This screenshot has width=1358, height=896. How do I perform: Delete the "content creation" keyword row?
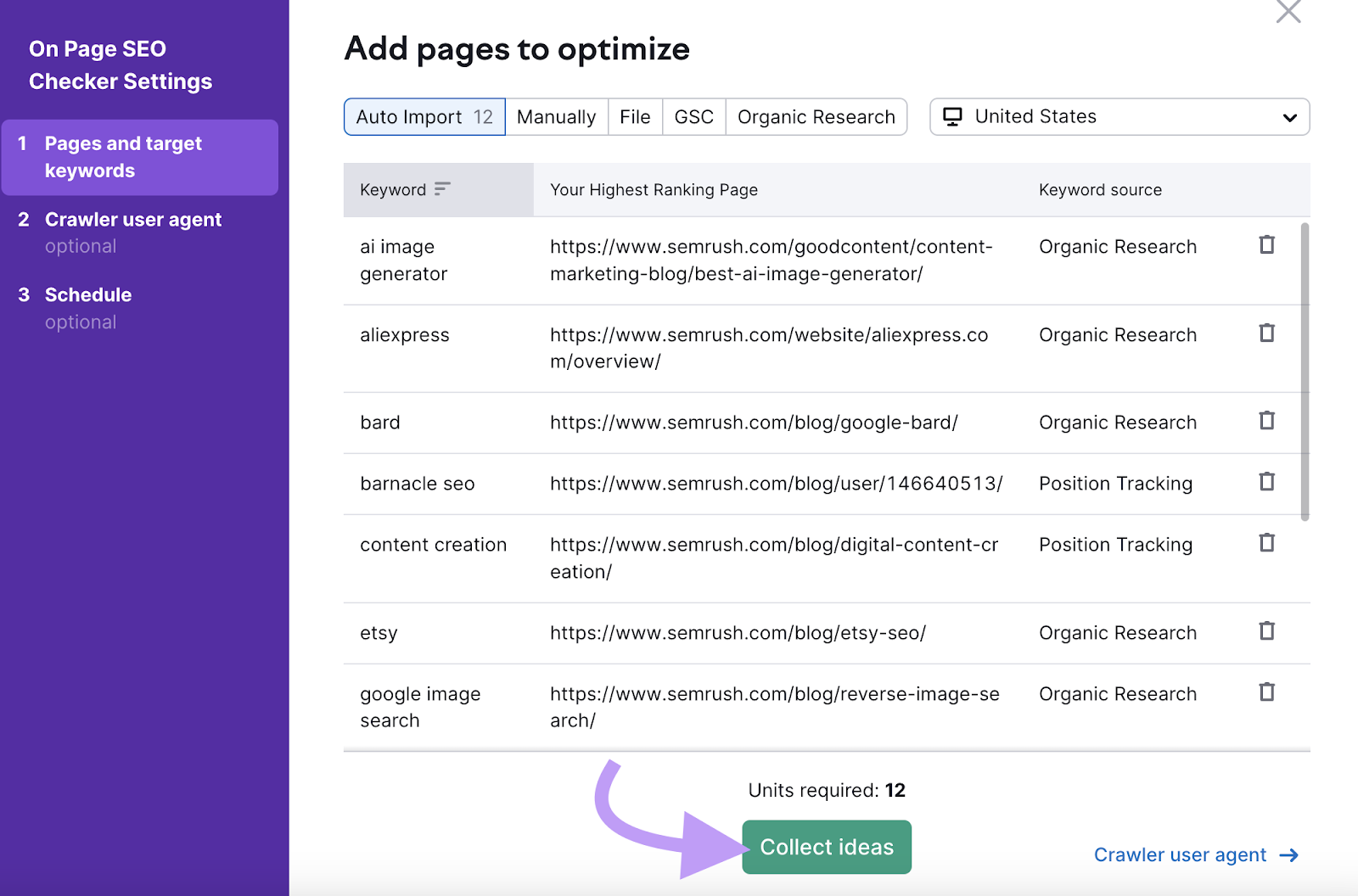click(x=1266, y=543)
